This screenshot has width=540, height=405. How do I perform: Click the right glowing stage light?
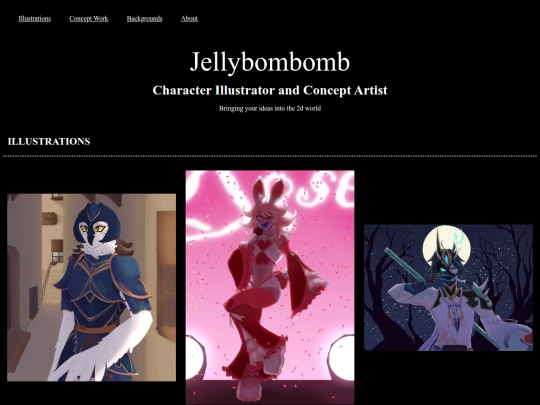point(342,357)
